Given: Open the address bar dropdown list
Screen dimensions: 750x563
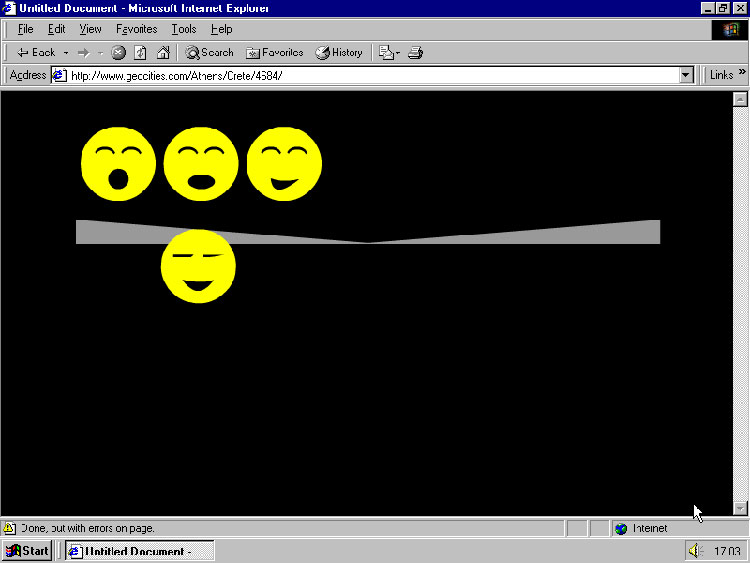Looking at the screenshot, I should click(686, 75).
